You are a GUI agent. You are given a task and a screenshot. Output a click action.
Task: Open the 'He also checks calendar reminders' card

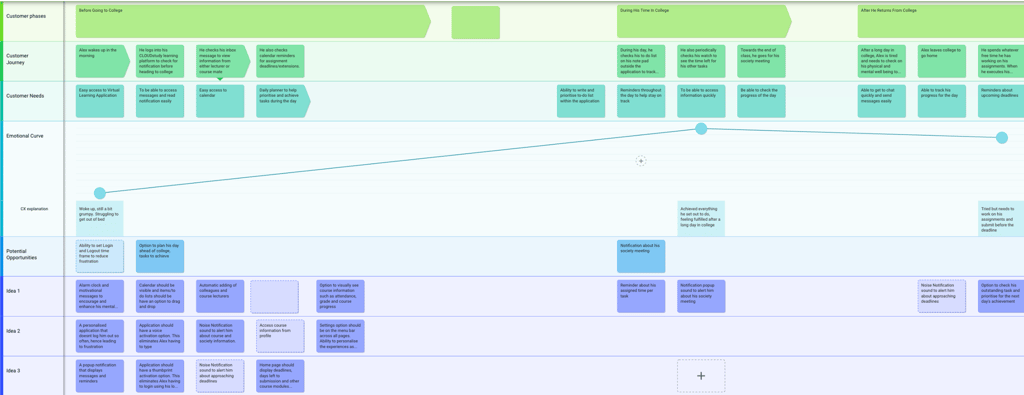point(280,61)
